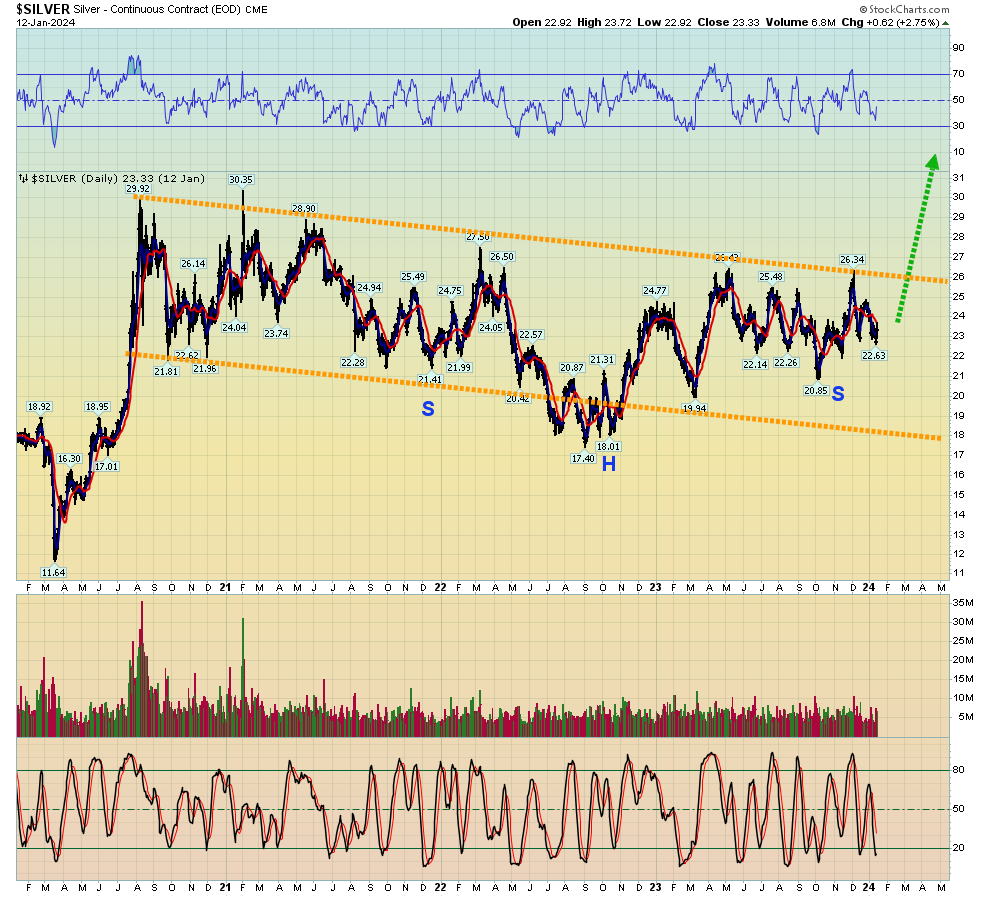Click the tallest volume spike bar

[x=142, y=668]
